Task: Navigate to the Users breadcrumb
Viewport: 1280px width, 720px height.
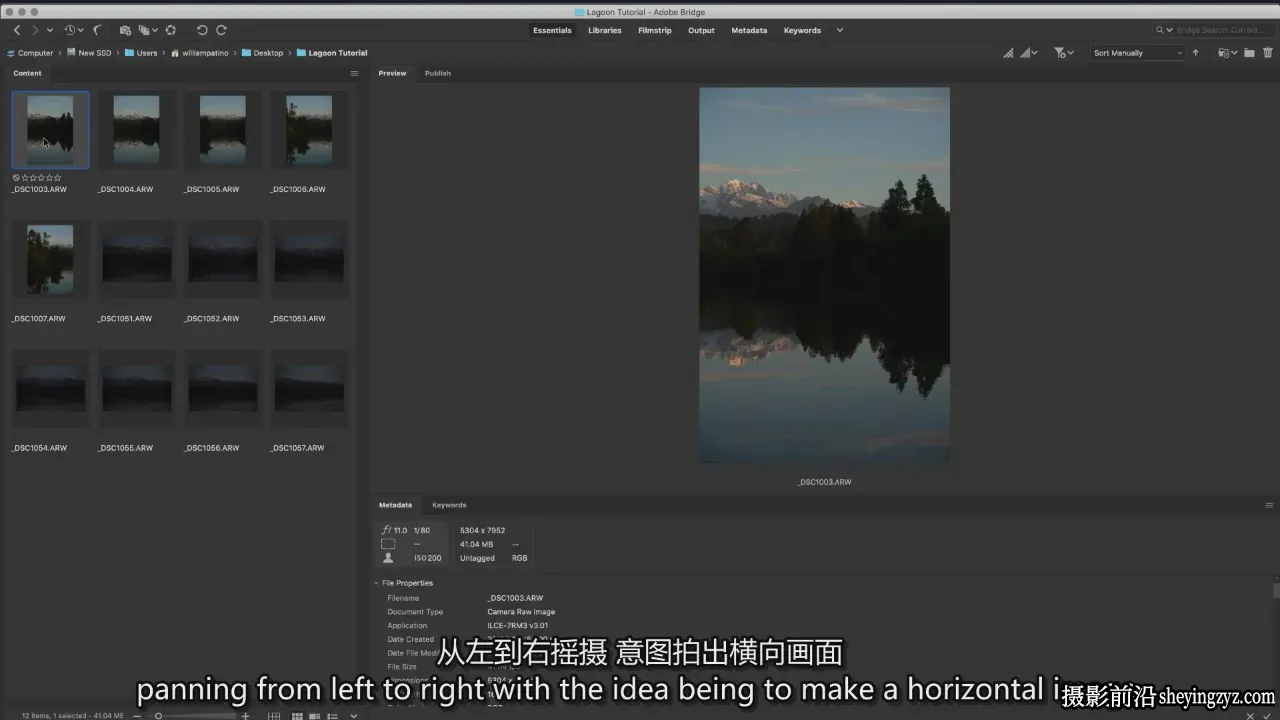Action: pyautogui.click(x=141, y=53)
